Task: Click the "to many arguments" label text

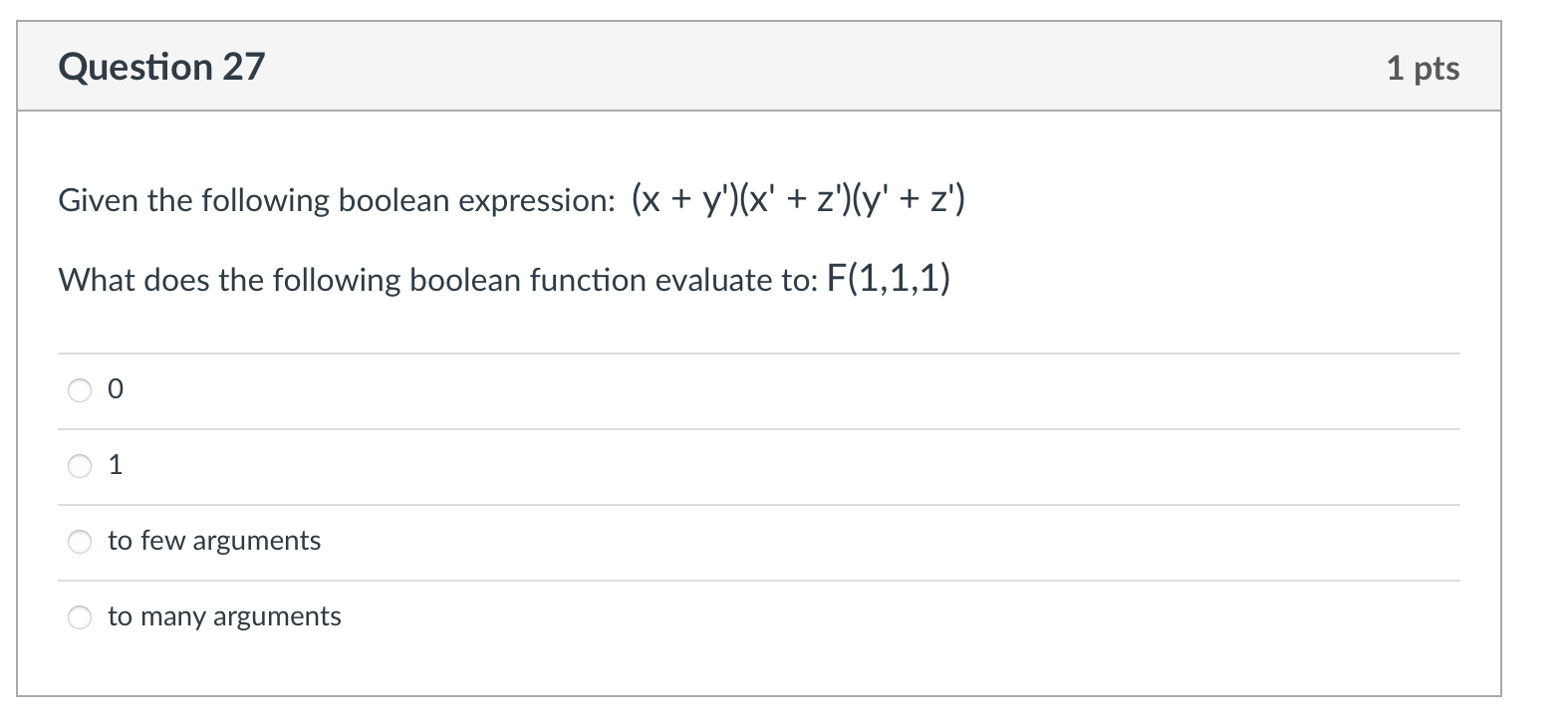Action: (224, 616)
